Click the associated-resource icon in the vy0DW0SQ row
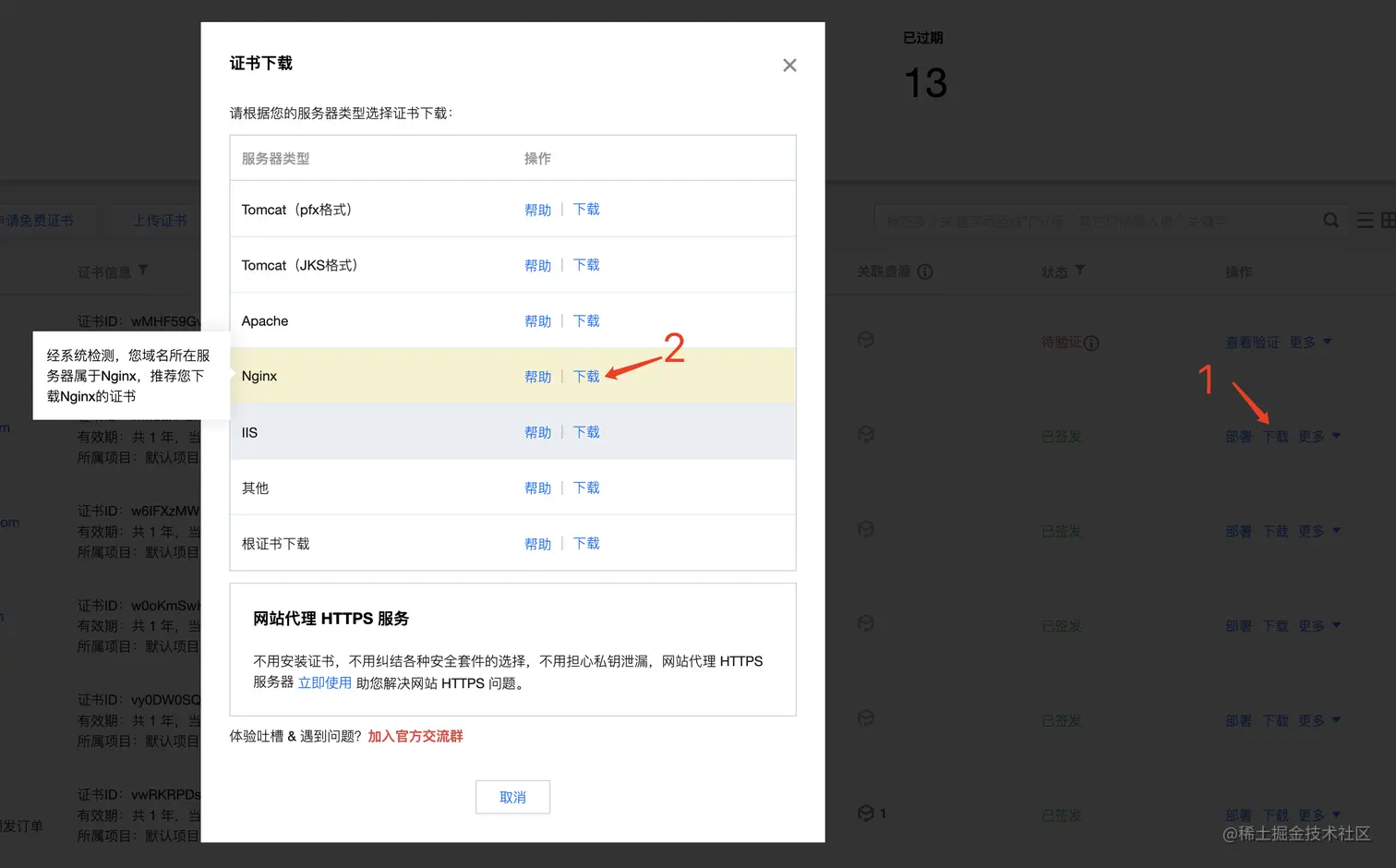The width and height of the screenshot is (1396, 868). [866, 718]
